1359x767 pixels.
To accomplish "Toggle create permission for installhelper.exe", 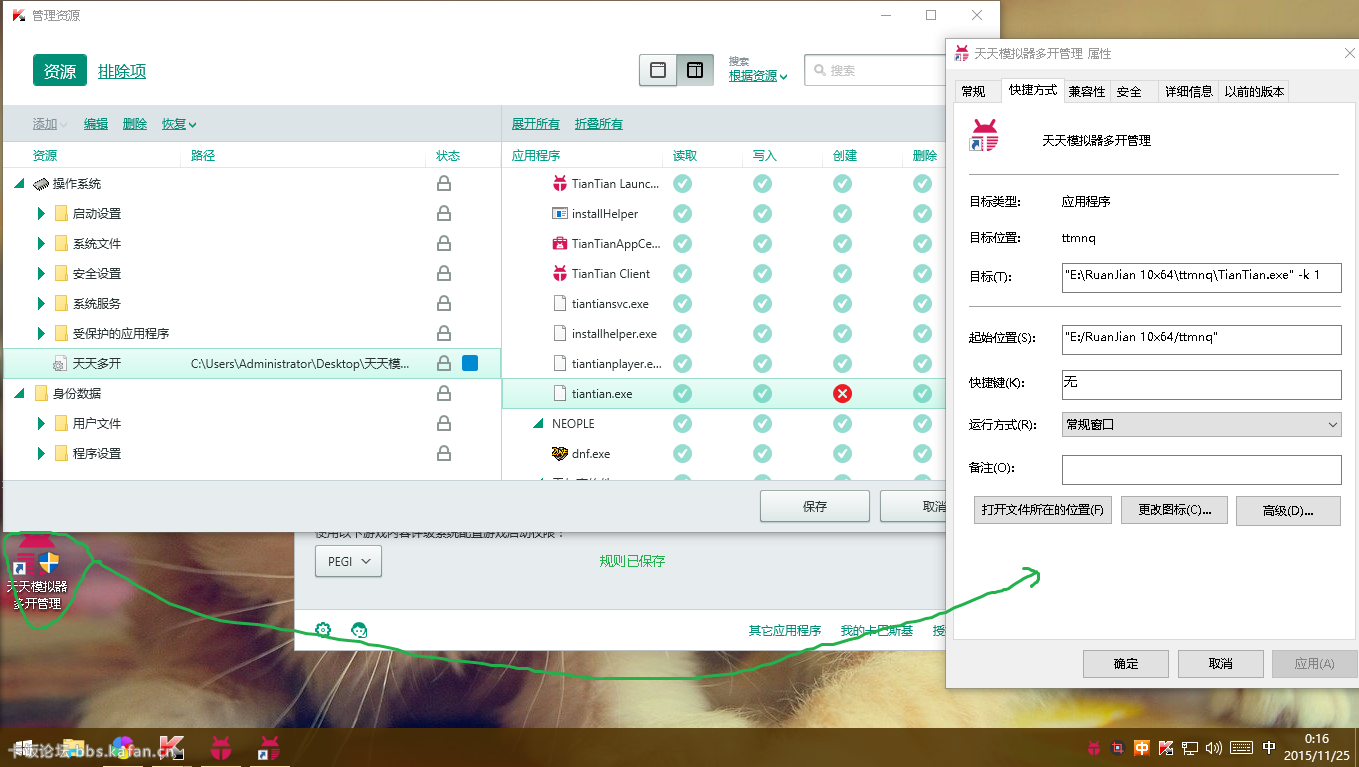I will (842, 334).
